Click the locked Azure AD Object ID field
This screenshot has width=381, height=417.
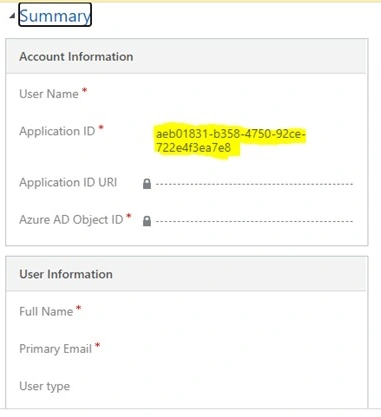[254, 221]
